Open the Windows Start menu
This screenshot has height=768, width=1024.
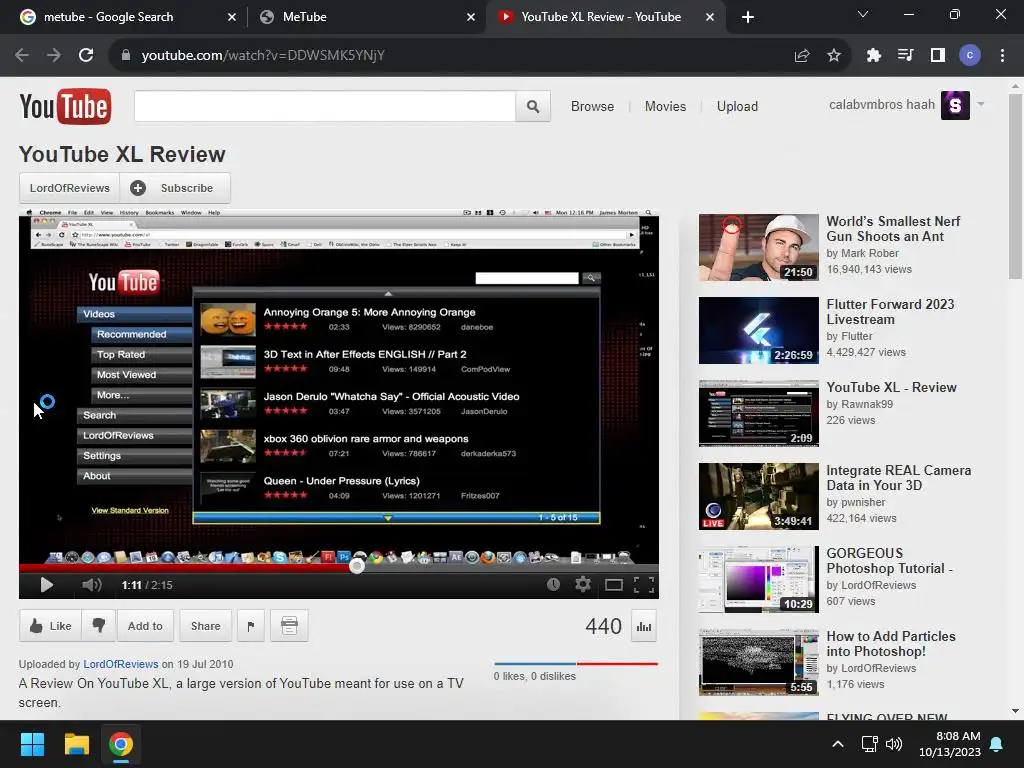click(32, 744)
